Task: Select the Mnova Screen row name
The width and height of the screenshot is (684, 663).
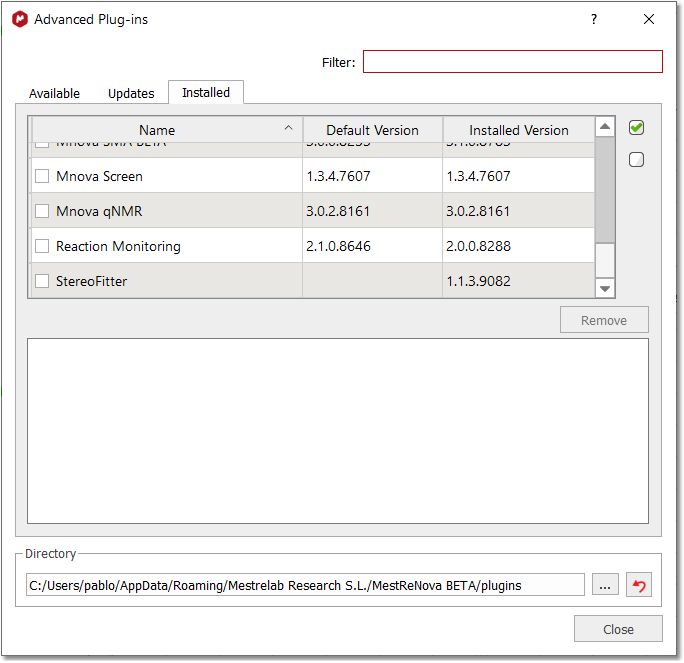Action: [x=99, y=176]
